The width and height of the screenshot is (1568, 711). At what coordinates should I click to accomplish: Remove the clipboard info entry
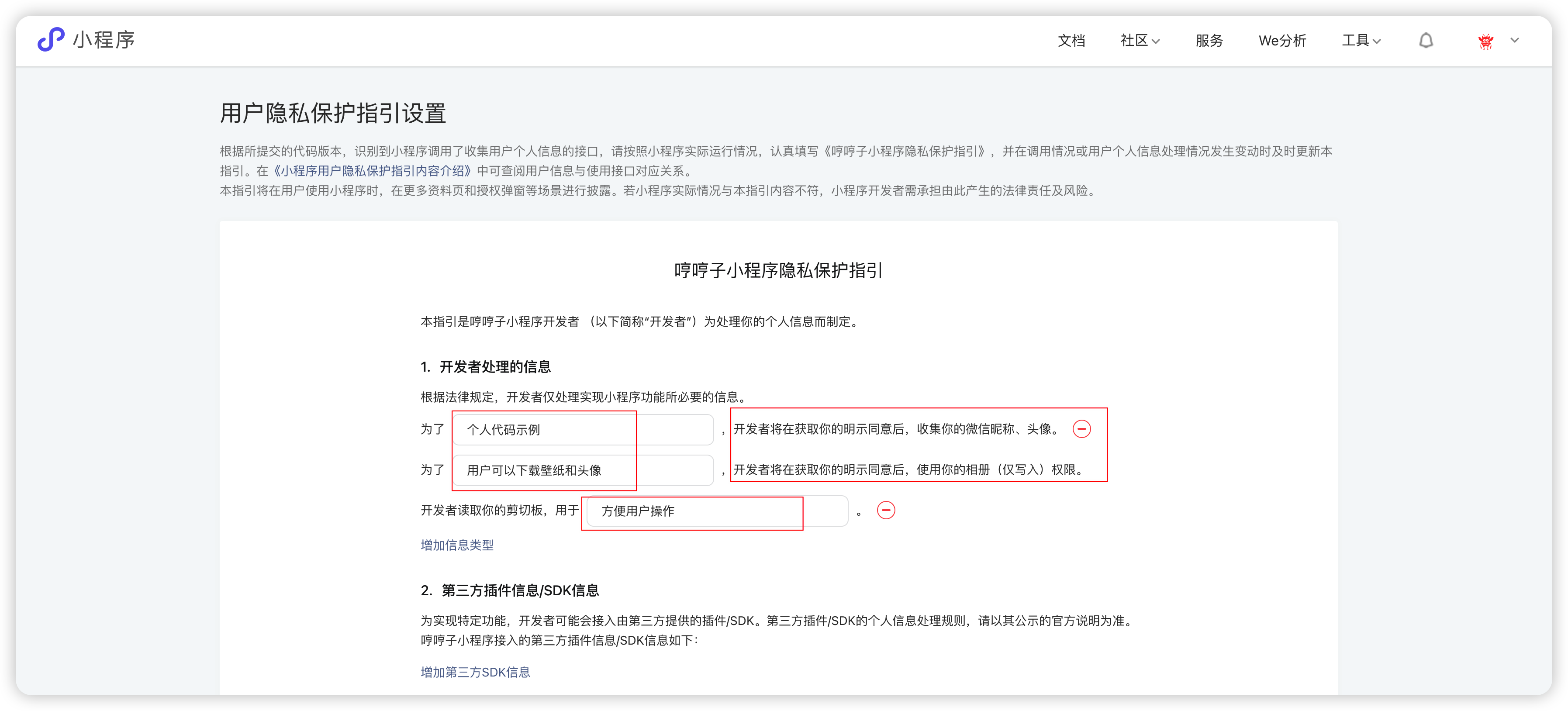click(x=886, y=510)
